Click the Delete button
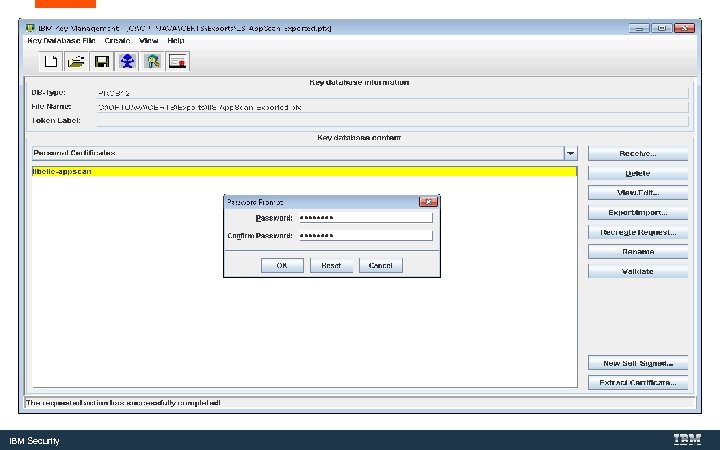Image resolution: width=720 pixels, height=450 pixels. pos(638,174)
